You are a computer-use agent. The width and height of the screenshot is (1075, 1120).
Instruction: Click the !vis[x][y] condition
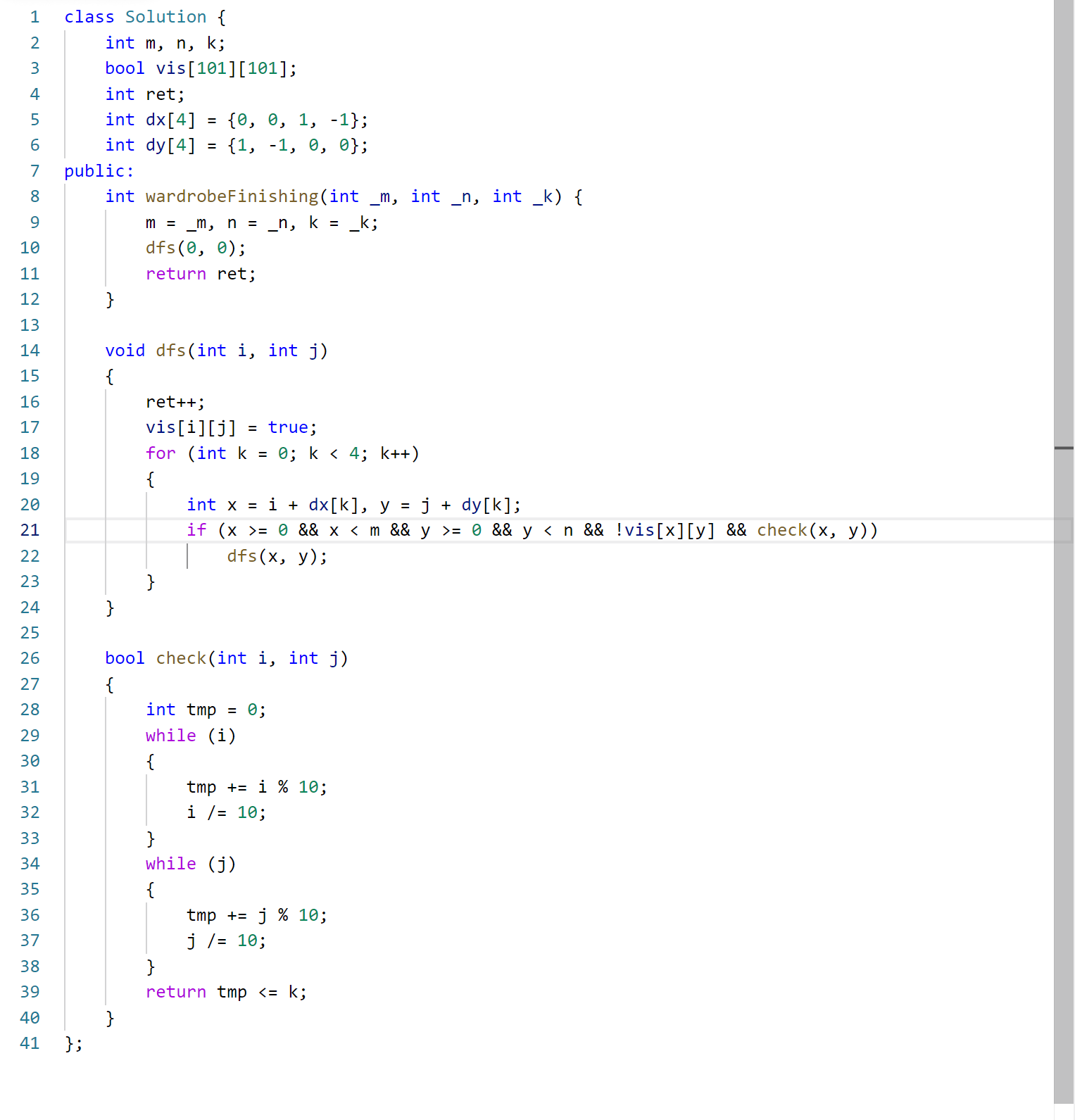[665, 530]
